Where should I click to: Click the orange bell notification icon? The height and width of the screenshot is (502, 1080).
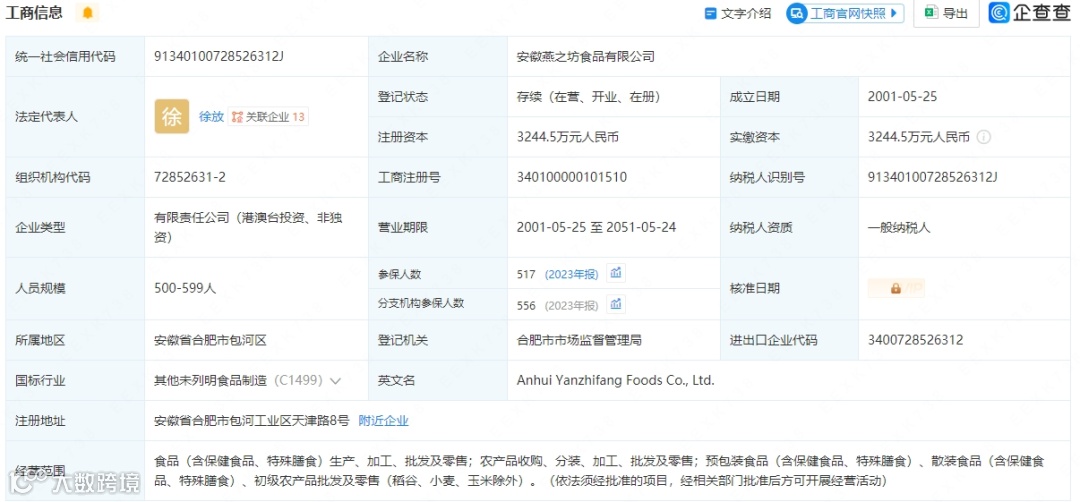[x=87, y=12]
